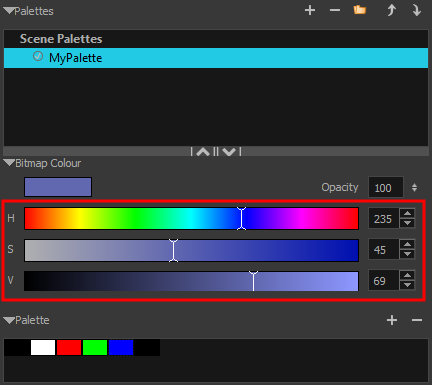The width and height of the screenshot is (432, 385).
Task: Decrease Saturation with down stepper arrow
Action: pos(407,254)
